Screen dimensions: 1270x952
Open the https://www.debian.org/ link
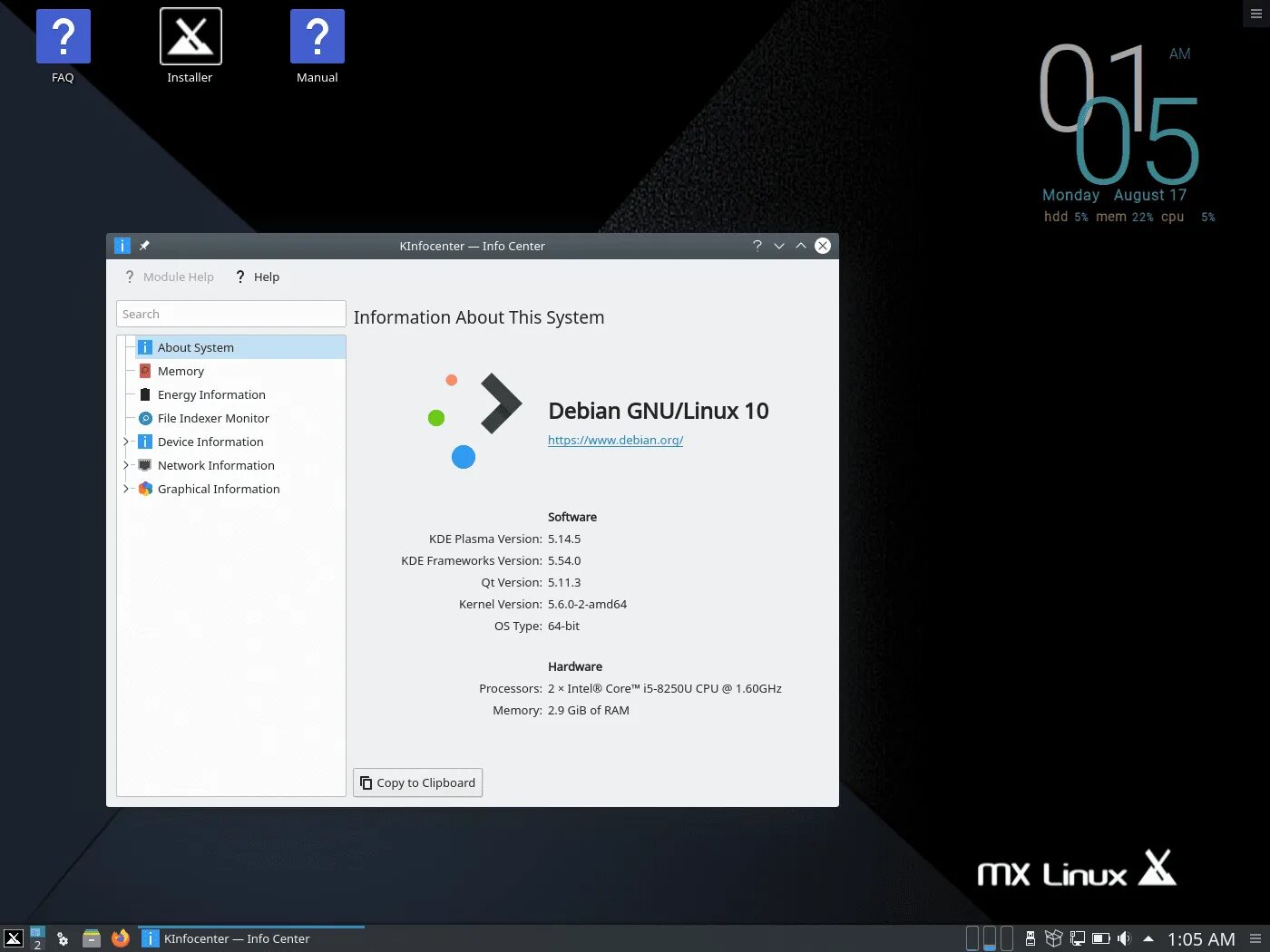click(615, 440)
